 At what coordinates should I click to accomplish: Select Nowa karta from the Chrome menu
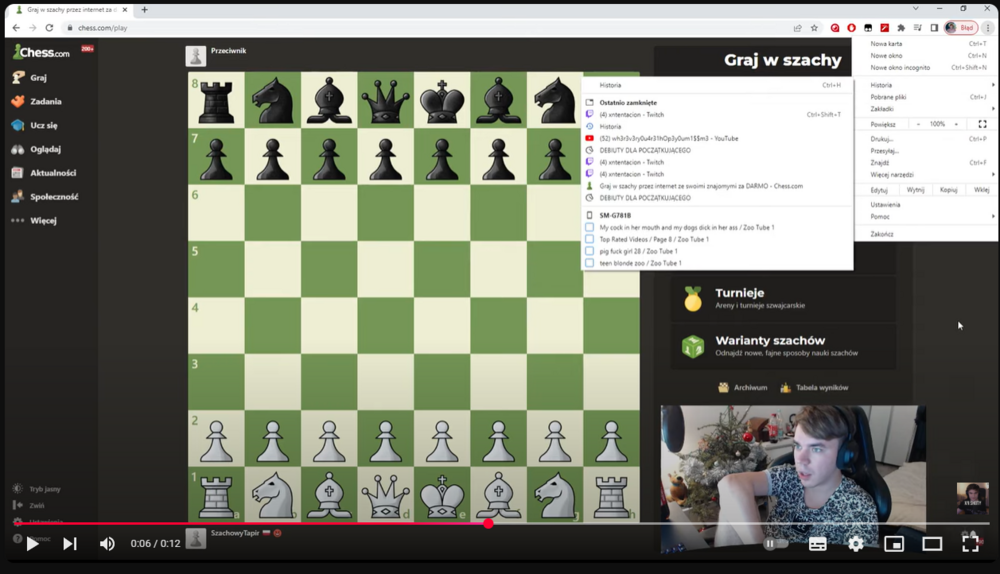927,44
